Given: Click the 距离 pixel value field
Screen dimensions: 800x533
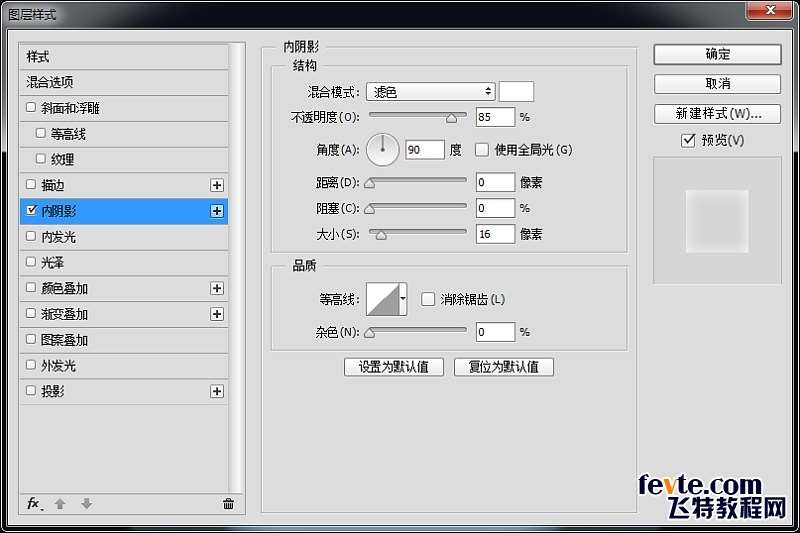Looking at the screenshot, I should (x=495, y=183).
